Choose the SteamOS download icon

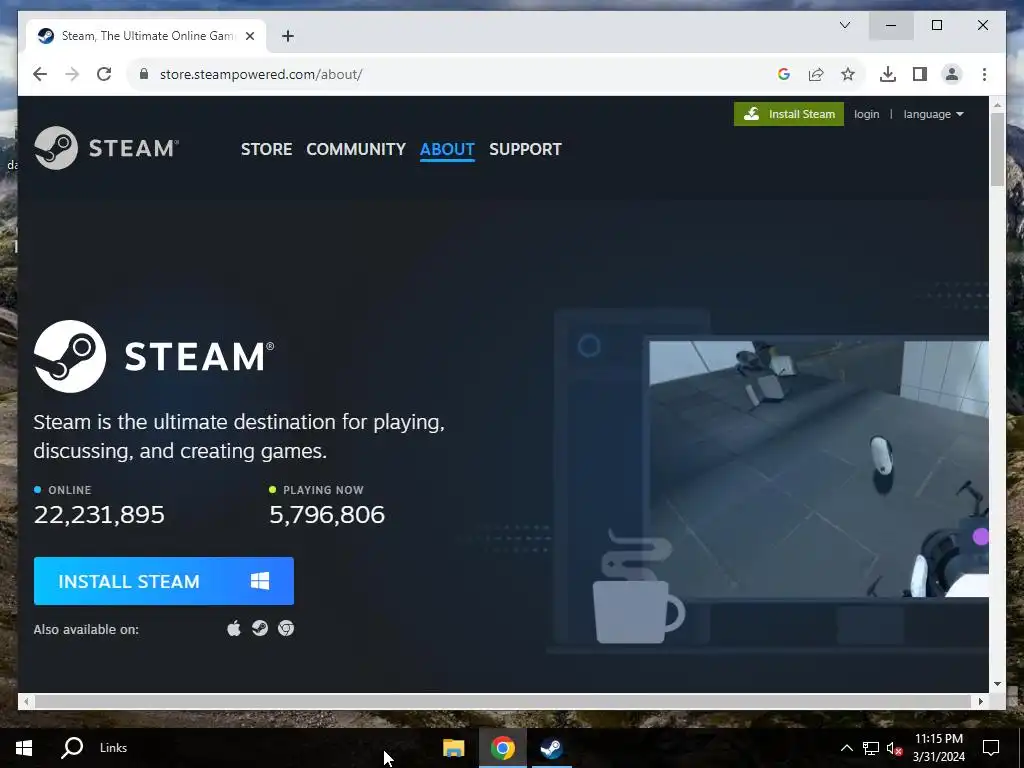pyautogui.click(x=260, y=628)
